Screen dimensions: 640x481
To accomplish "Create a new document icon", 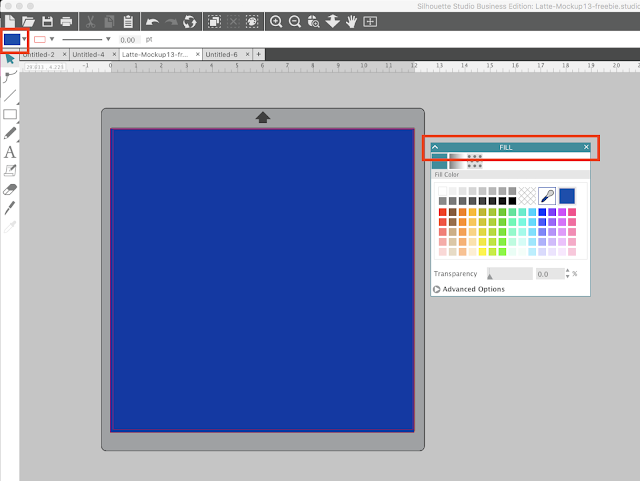I will pyautogui.click(x=9, y=21).
